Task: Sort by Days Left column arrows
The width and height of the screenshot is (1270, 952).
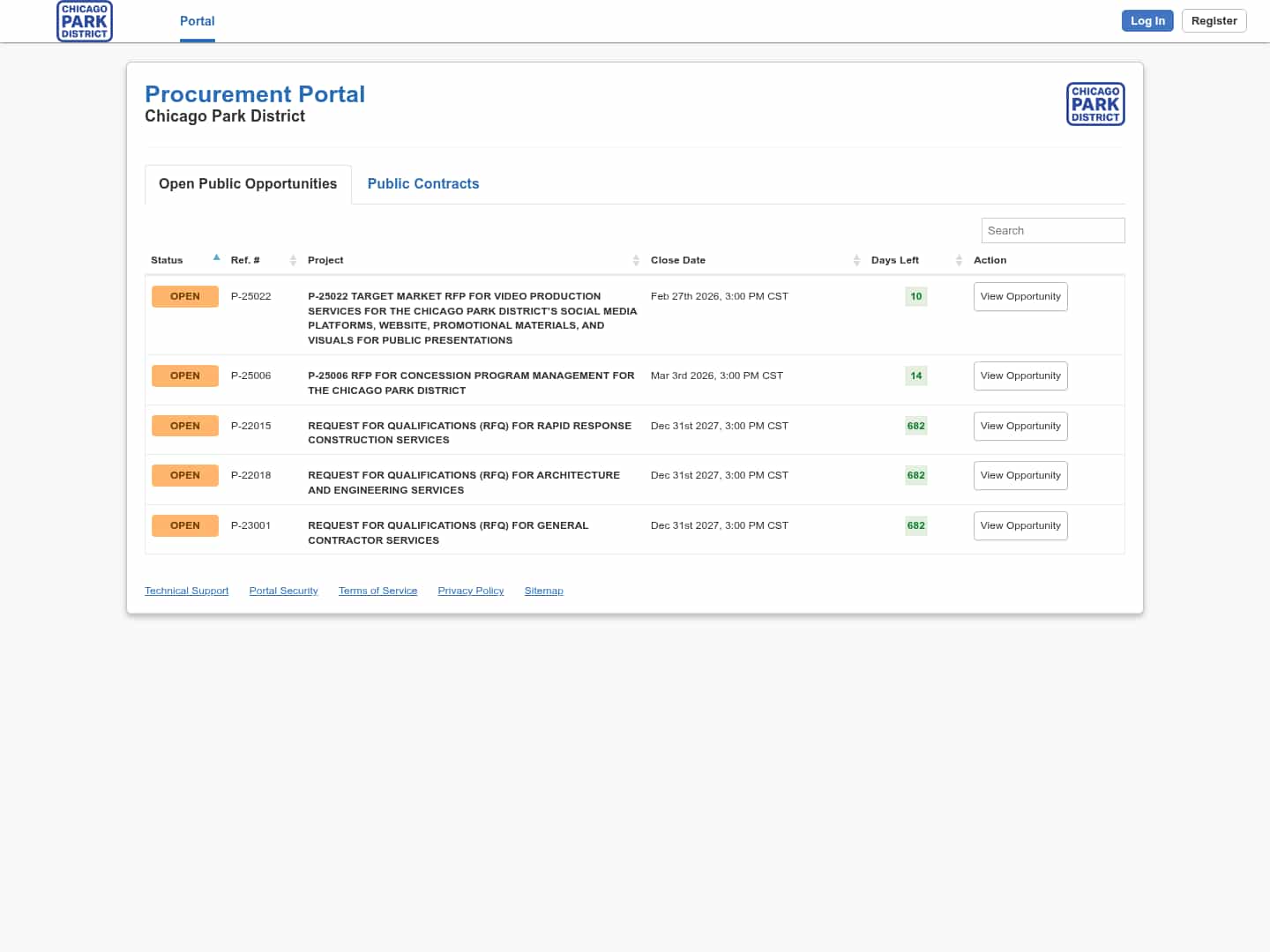Action: pos(959,260)
